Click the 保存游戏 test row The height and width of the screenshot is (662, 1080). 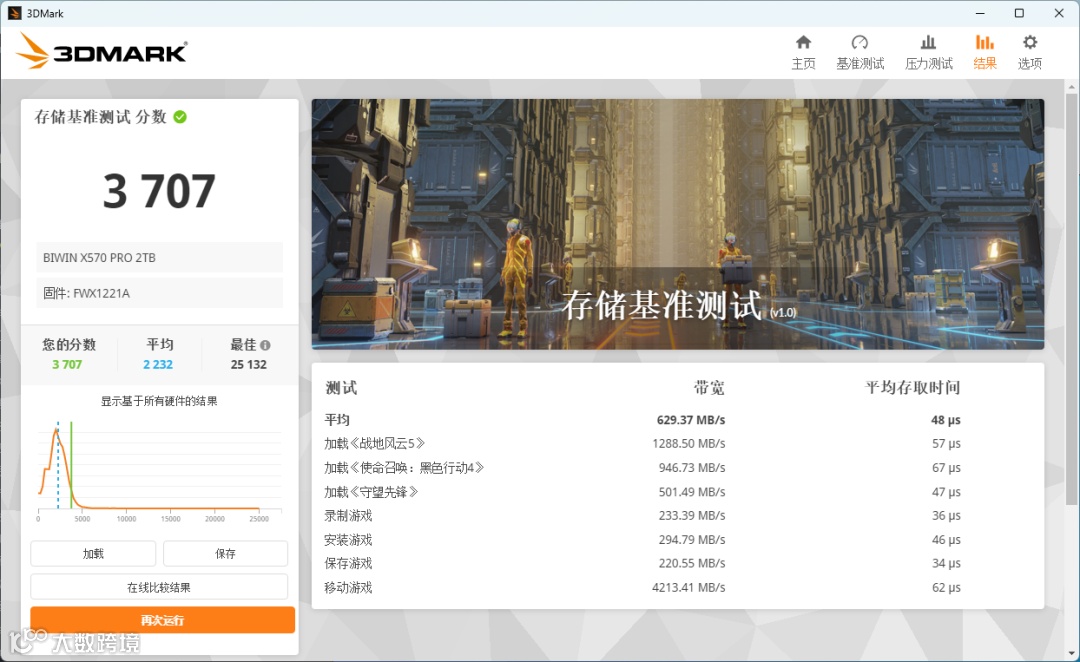point(642,563)
